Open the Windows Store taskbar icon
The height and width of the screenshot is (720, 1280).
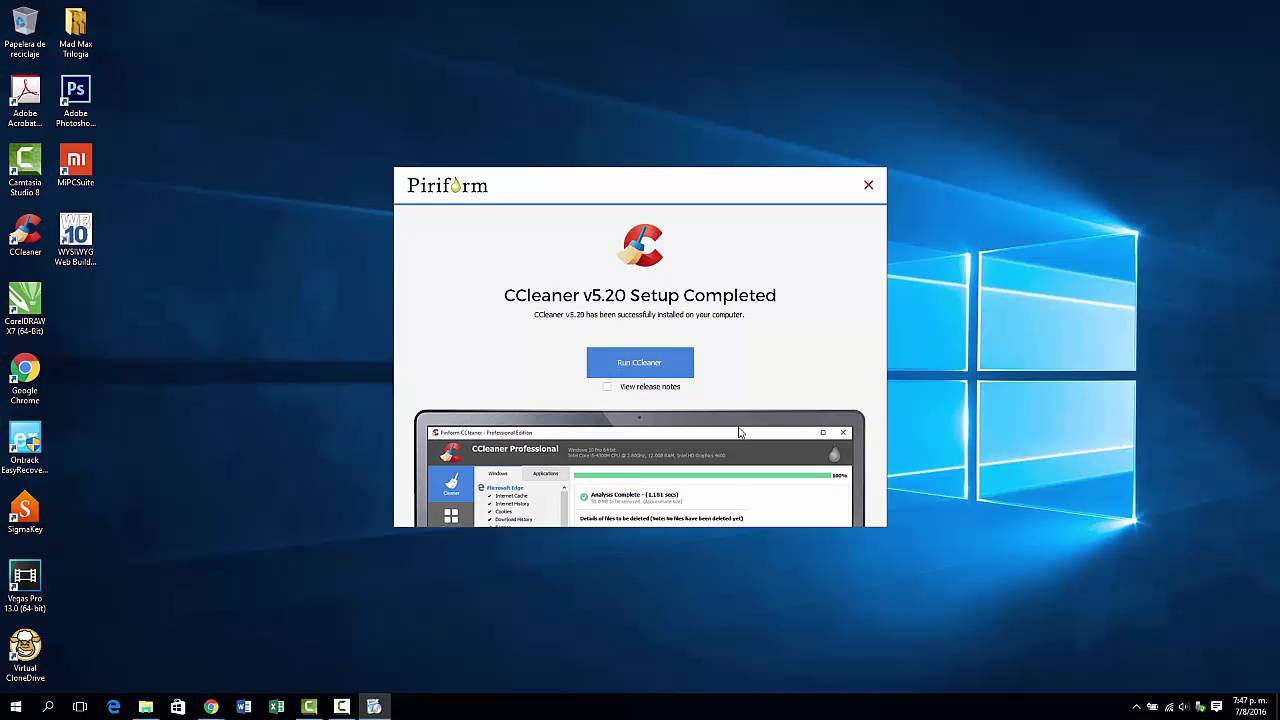tap(178, 706)
